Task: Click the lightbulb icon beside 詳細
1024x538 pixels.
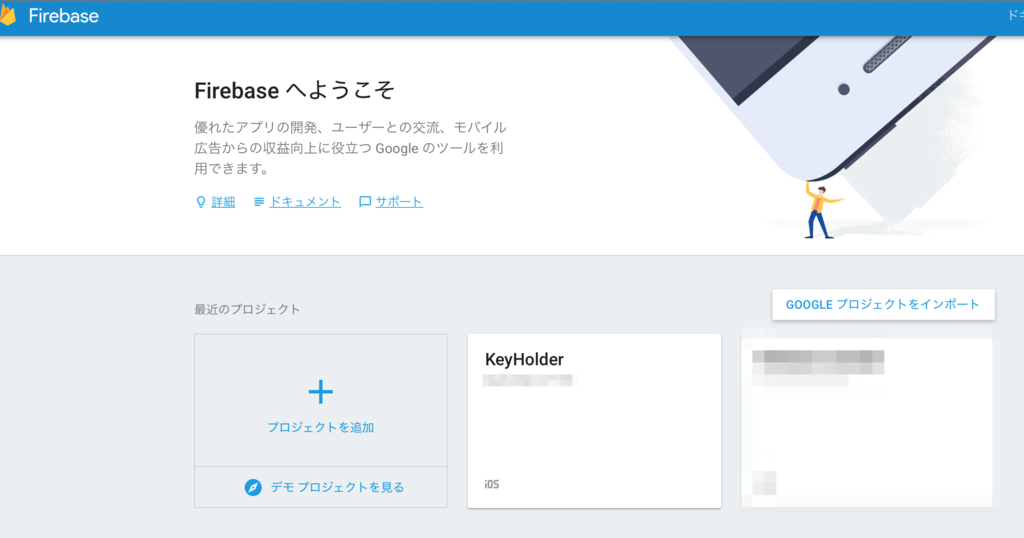Action: click(201, 202)
